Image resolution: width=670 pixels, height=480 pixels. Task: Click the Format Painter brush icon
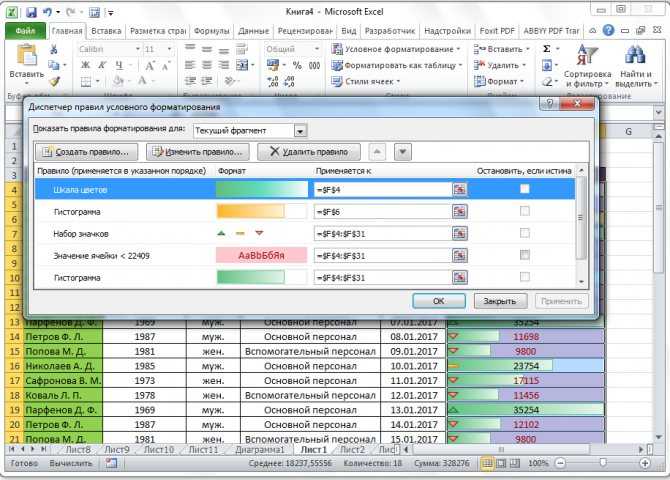click(x=54, y=81)
